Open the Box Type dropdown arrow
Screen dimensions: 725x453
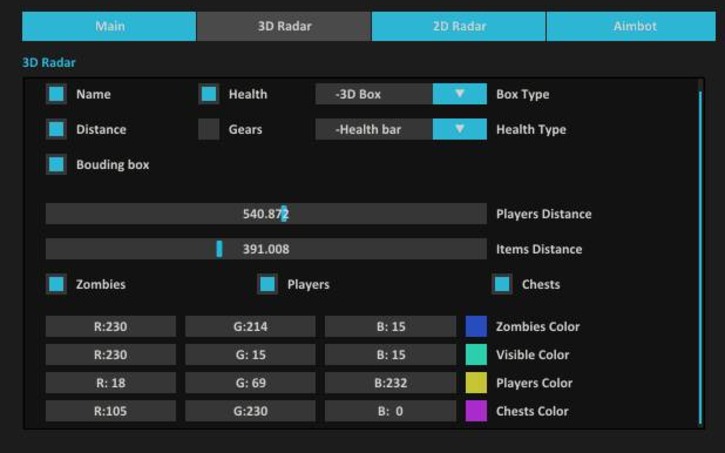[460, 94]
